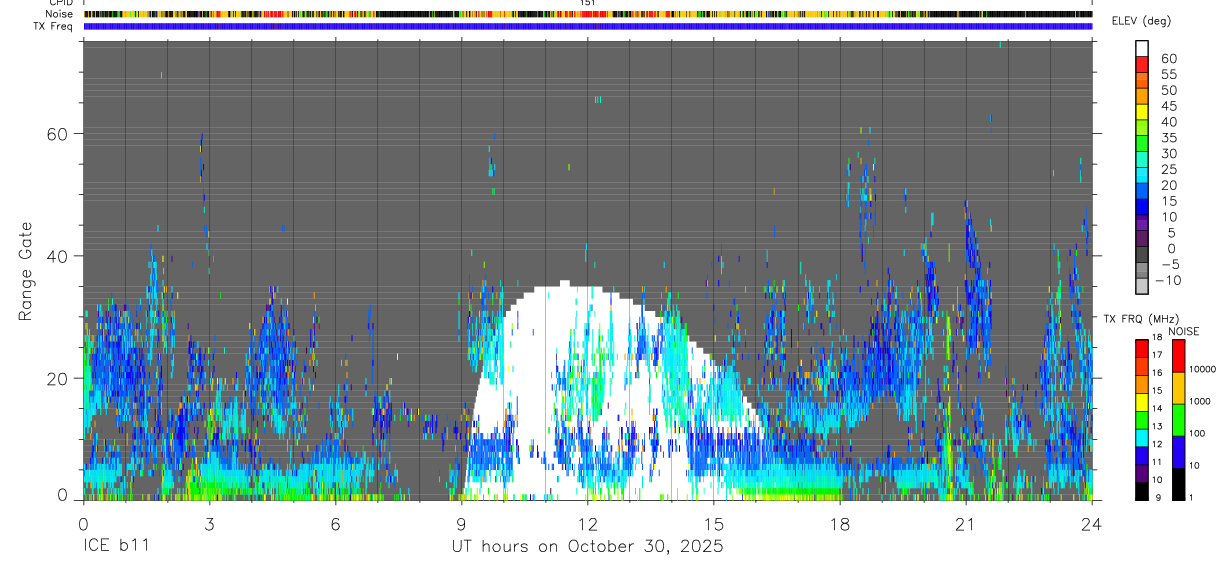The height and width of the screenshot is (567, 1228).
Task: Click NOISE legend value '1000'
Action: [x=1200, y=401]
